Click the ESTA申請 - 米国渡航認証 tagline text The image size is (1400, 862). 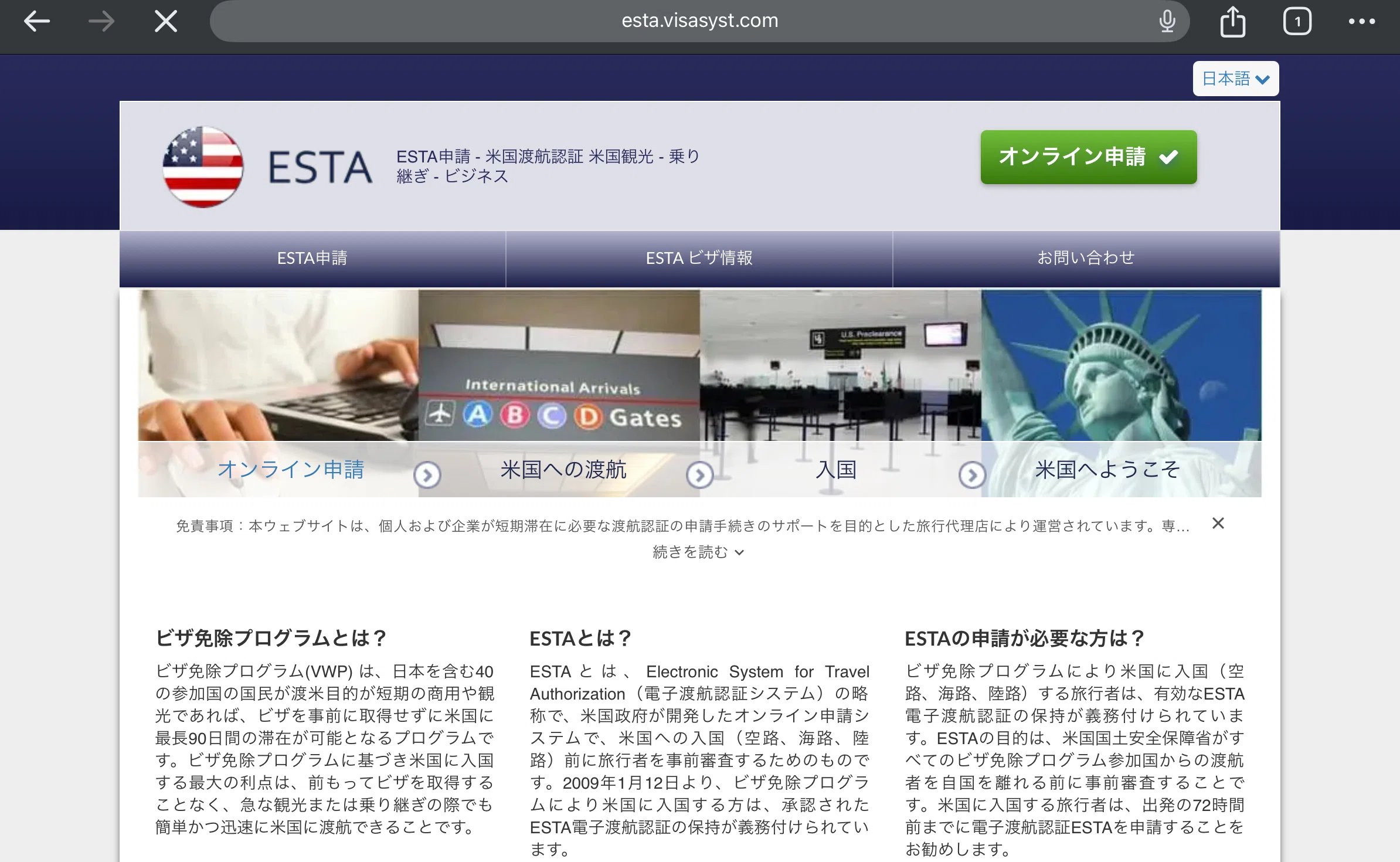pos(548,166)
